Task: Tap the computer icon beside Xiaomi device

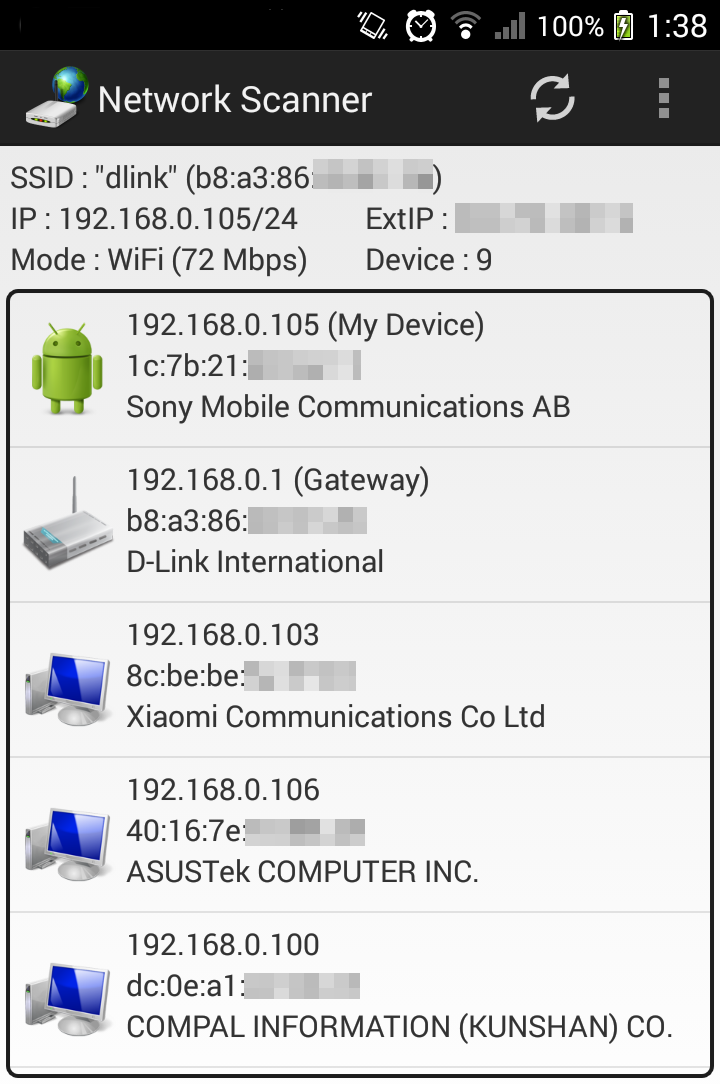Action: pyautogui.click(x=67, y=689)
